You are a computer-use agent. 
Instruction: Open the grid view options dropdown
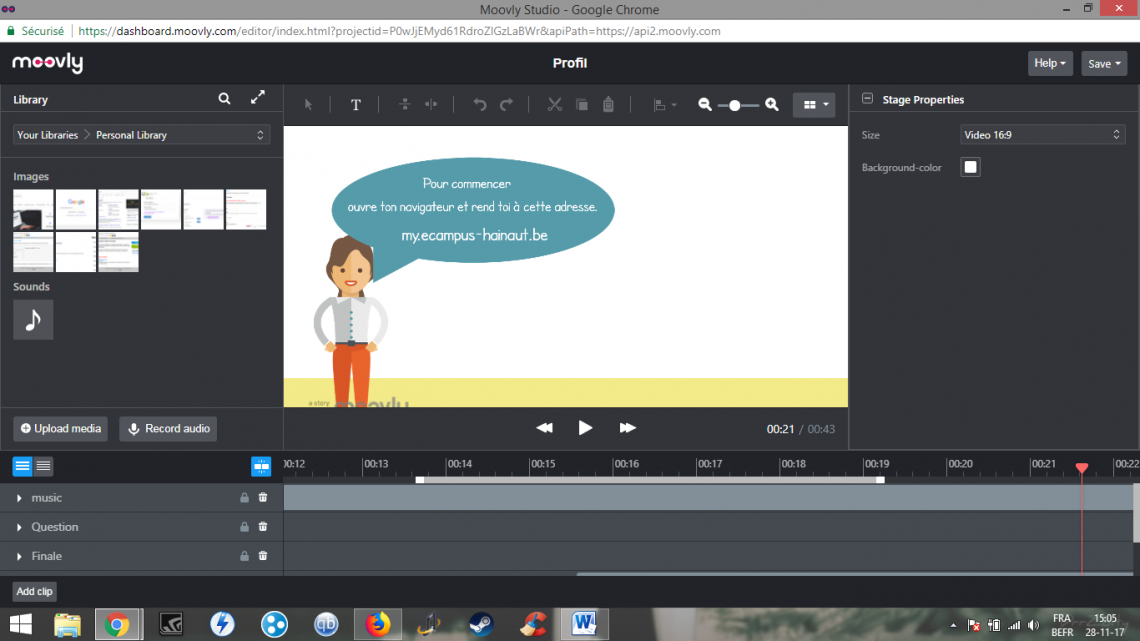814,105
